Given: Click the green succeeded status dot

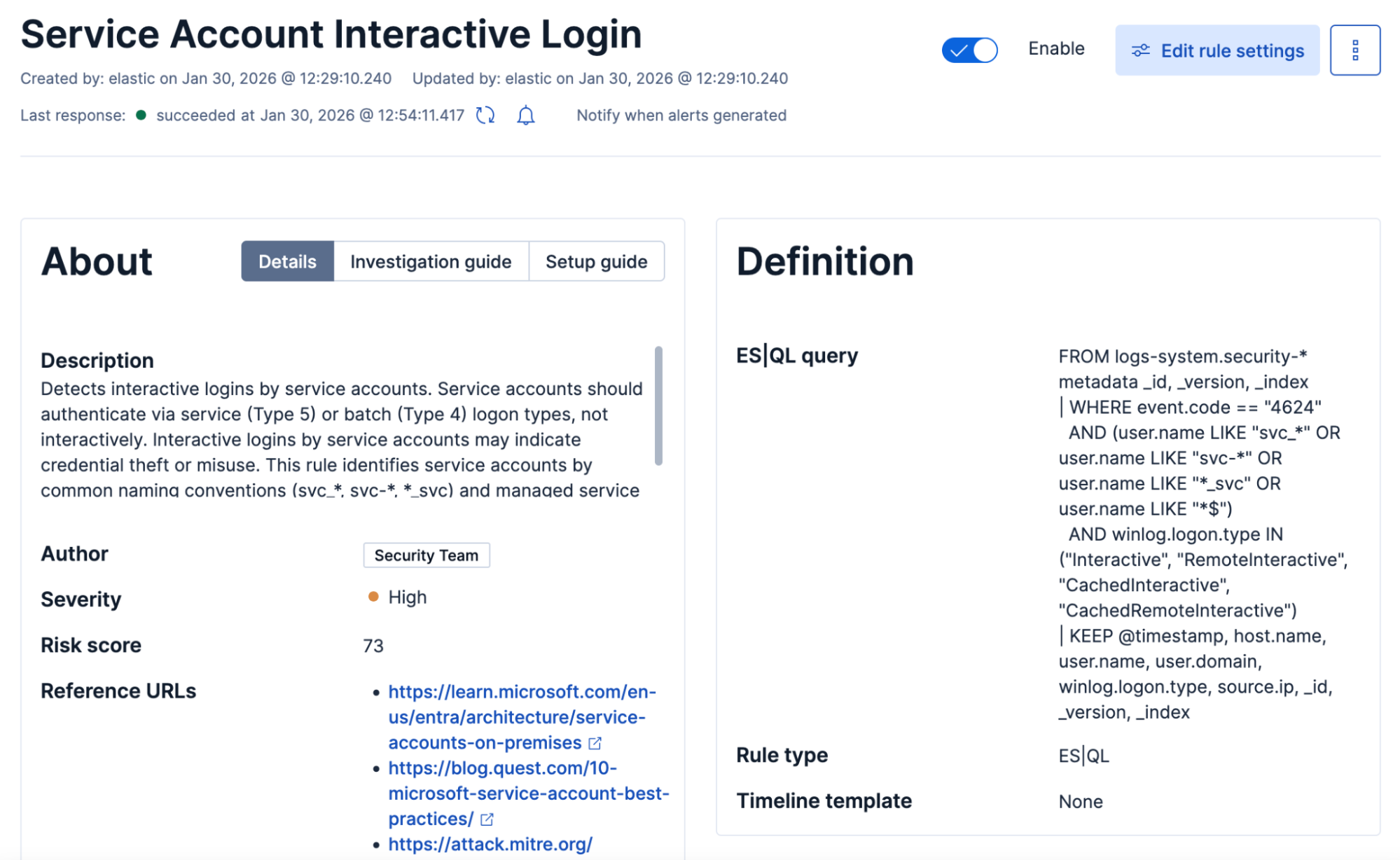Looking at the screenshot, I should point(141,115).
